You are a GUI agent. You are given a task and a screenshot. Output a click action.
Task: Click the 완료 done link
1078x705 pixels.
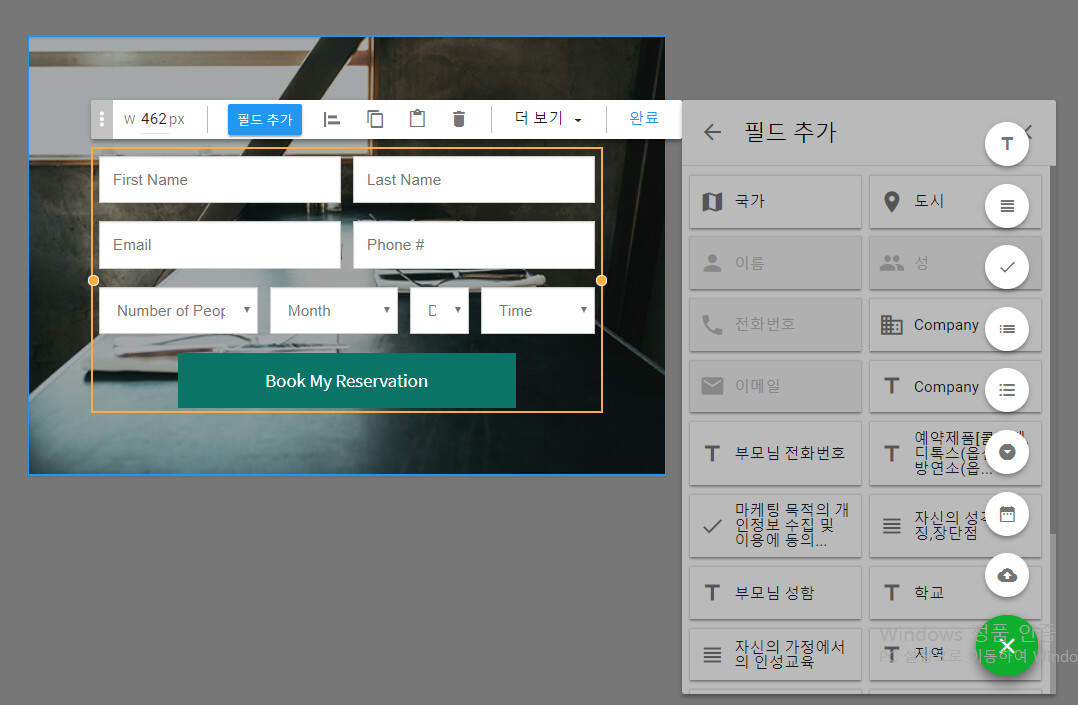click(x=644, y=118)
